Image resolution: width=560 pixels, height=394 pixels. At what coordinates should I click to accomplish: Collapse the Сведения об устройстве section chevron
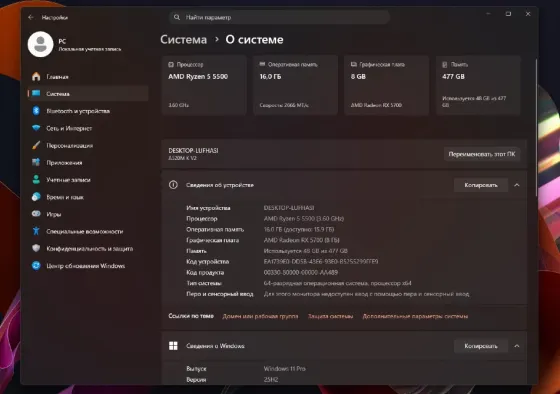517,185
